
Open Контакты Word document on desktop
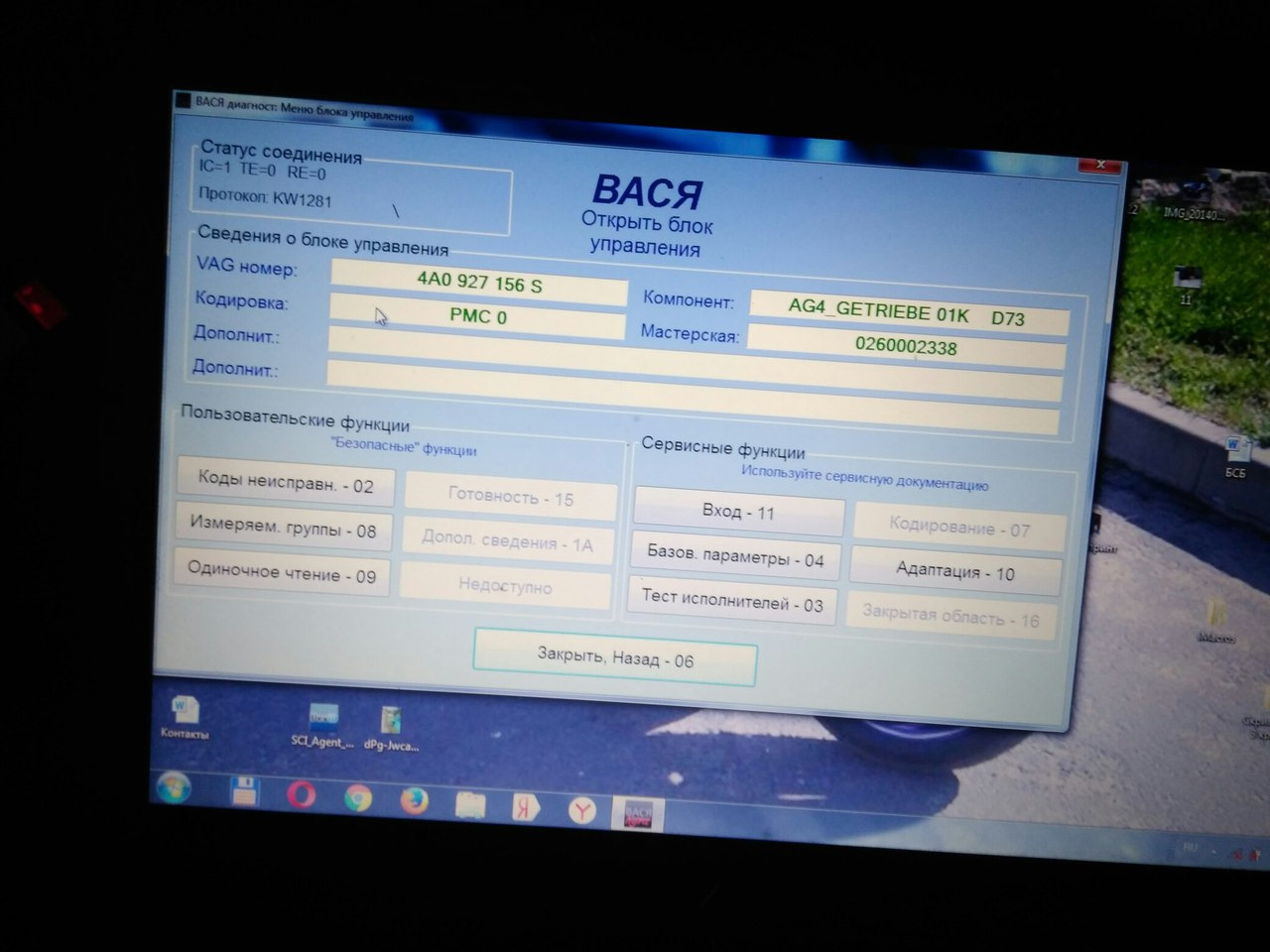coord(185,716)
